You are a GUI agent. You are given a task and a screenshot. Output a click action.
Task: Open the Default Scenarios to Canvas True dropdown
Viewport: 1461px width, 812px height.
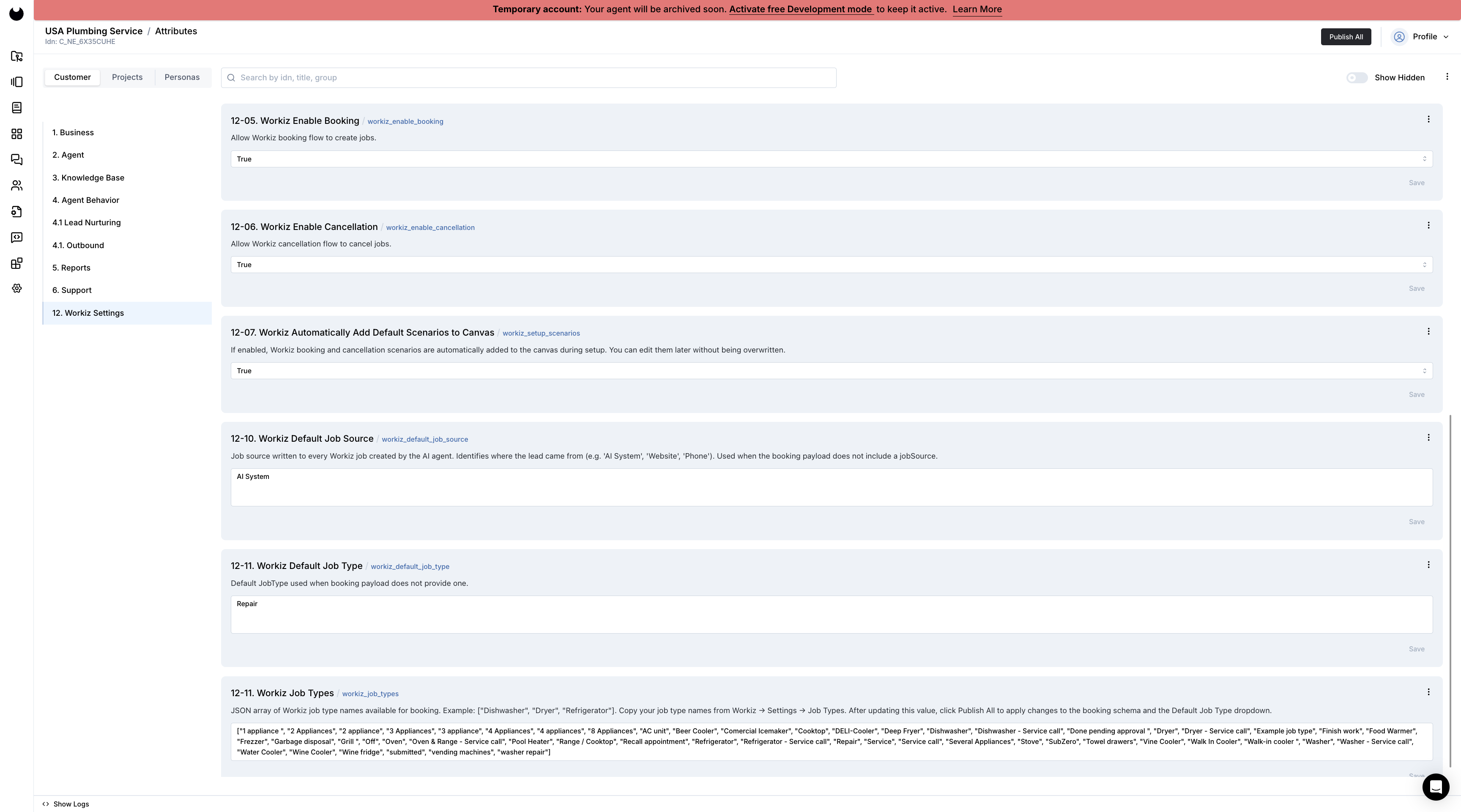tap(832, 371)
